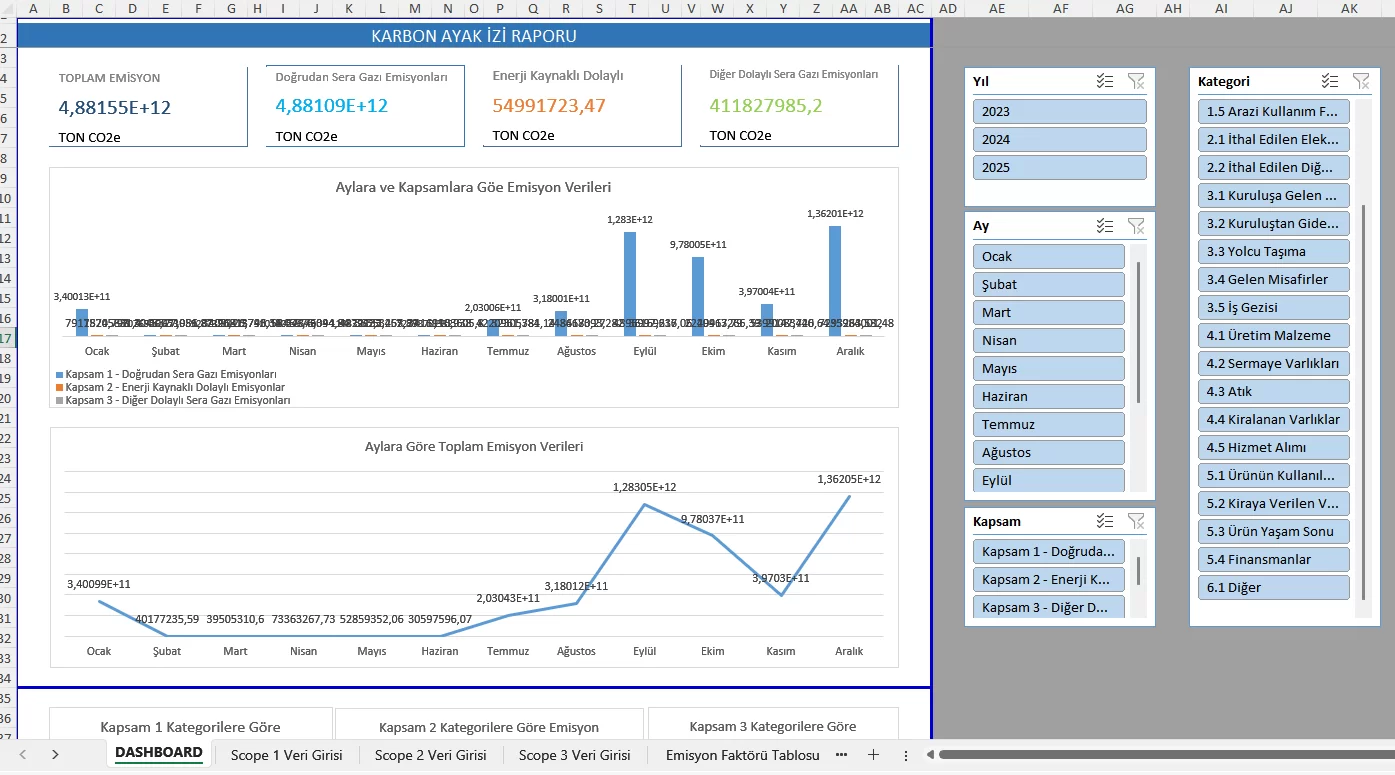Viewport: 1395px width, 775px height.
Task: Clear the filter on the Ay slicer
Action: pyautogui.click(x=1136, y=226)
